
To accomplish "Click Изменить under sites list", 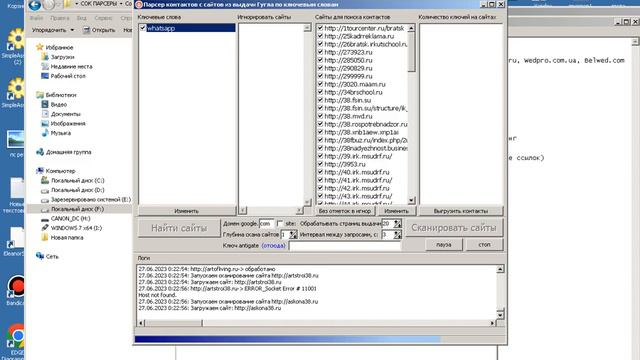I will pos(396,211).
